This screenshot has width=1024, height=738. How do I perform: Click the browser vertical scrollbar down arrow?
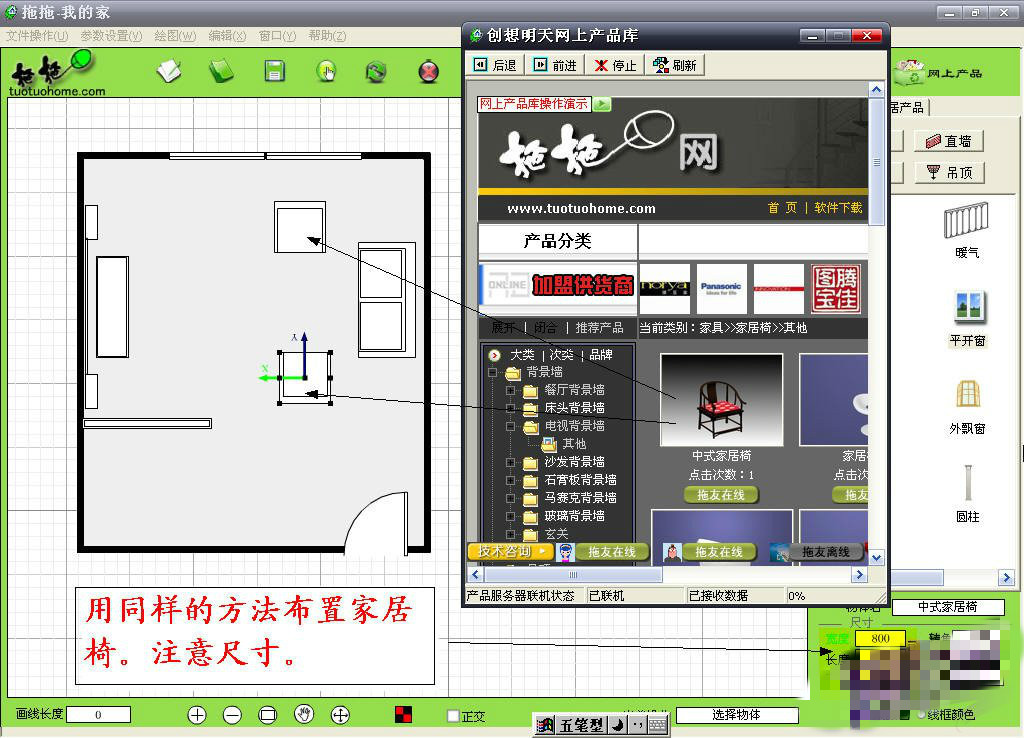click(876, 558)
